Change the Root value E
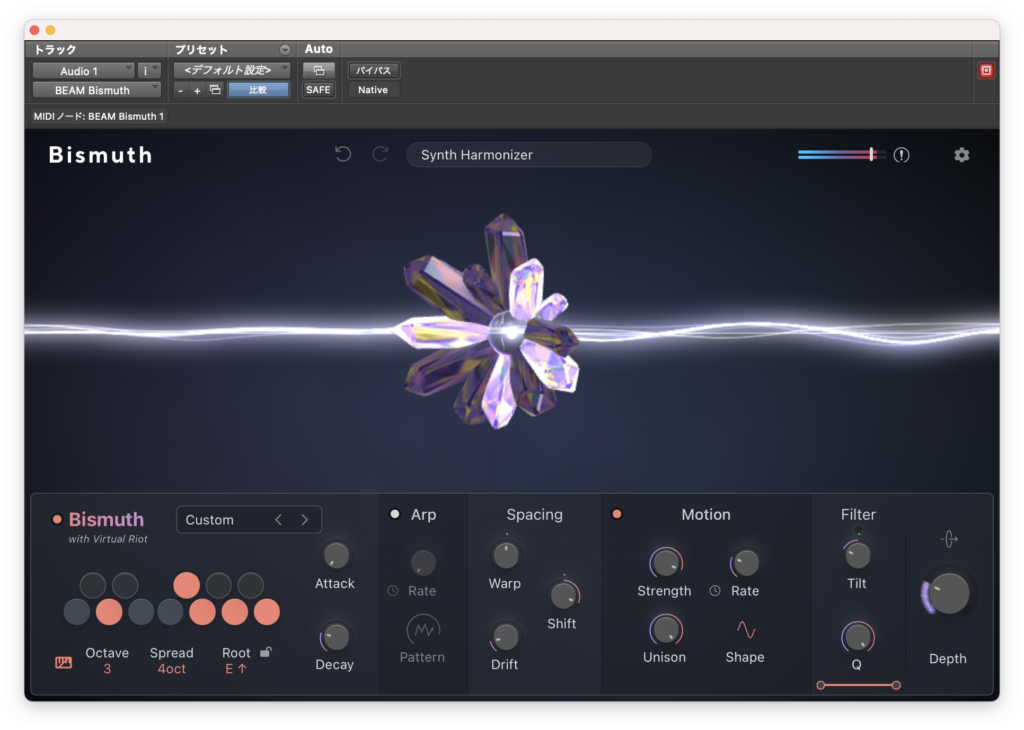 pyautogui.click(x=236, y=669)
